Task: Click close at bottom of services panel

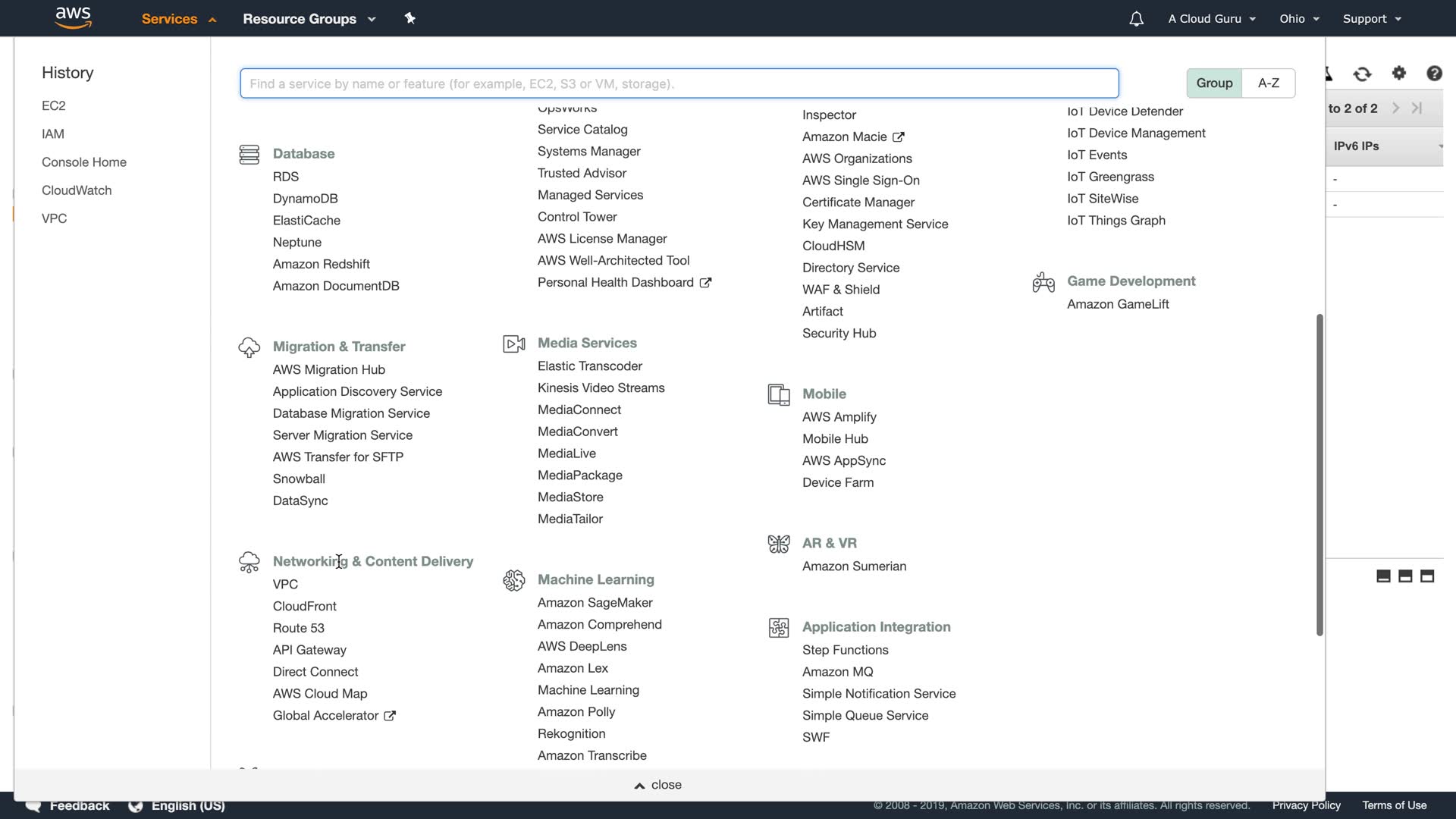Action: [x=658, y=785]
